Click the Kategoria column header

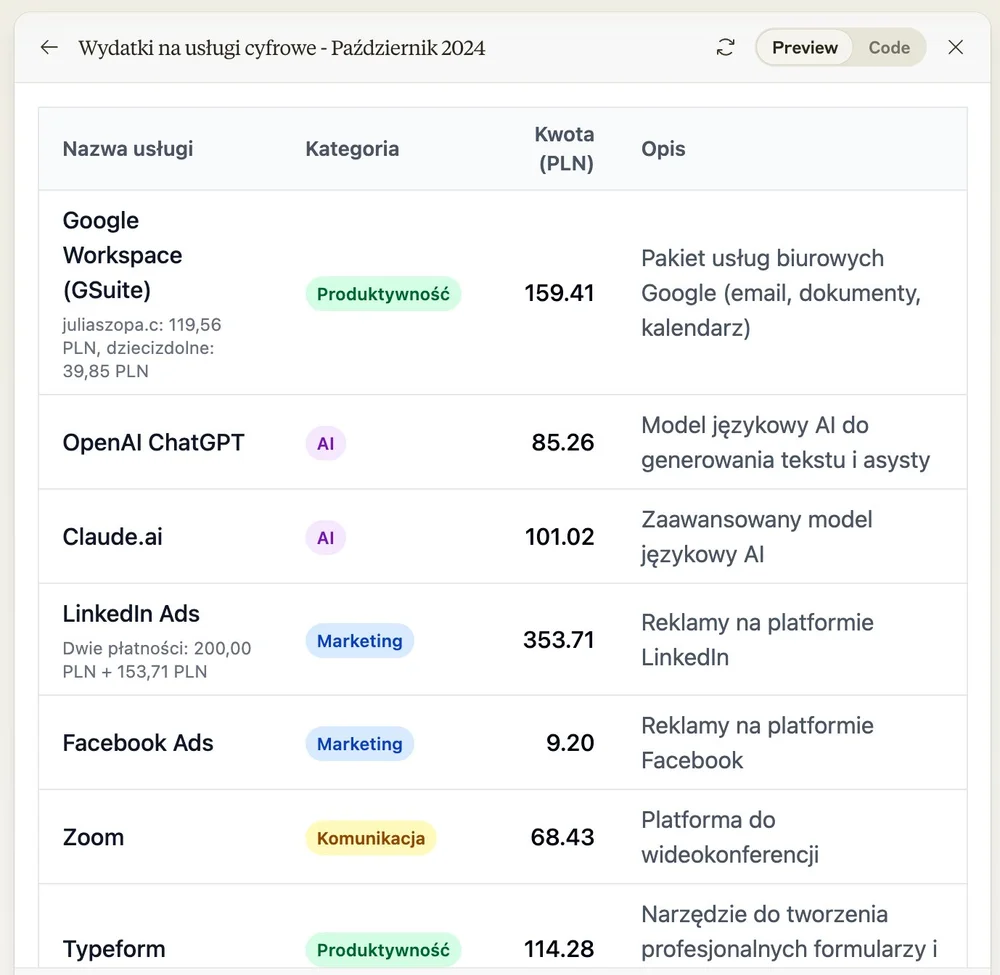[x=352, y=149]
